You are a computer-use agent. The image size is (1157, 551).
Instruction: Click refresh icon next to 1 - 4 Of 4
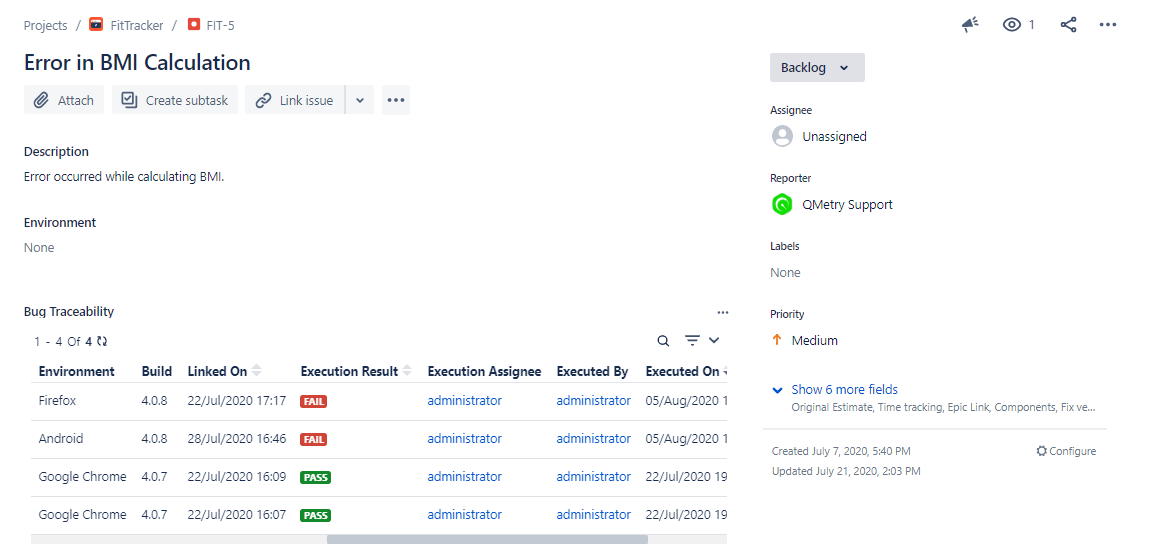point(102,342)
